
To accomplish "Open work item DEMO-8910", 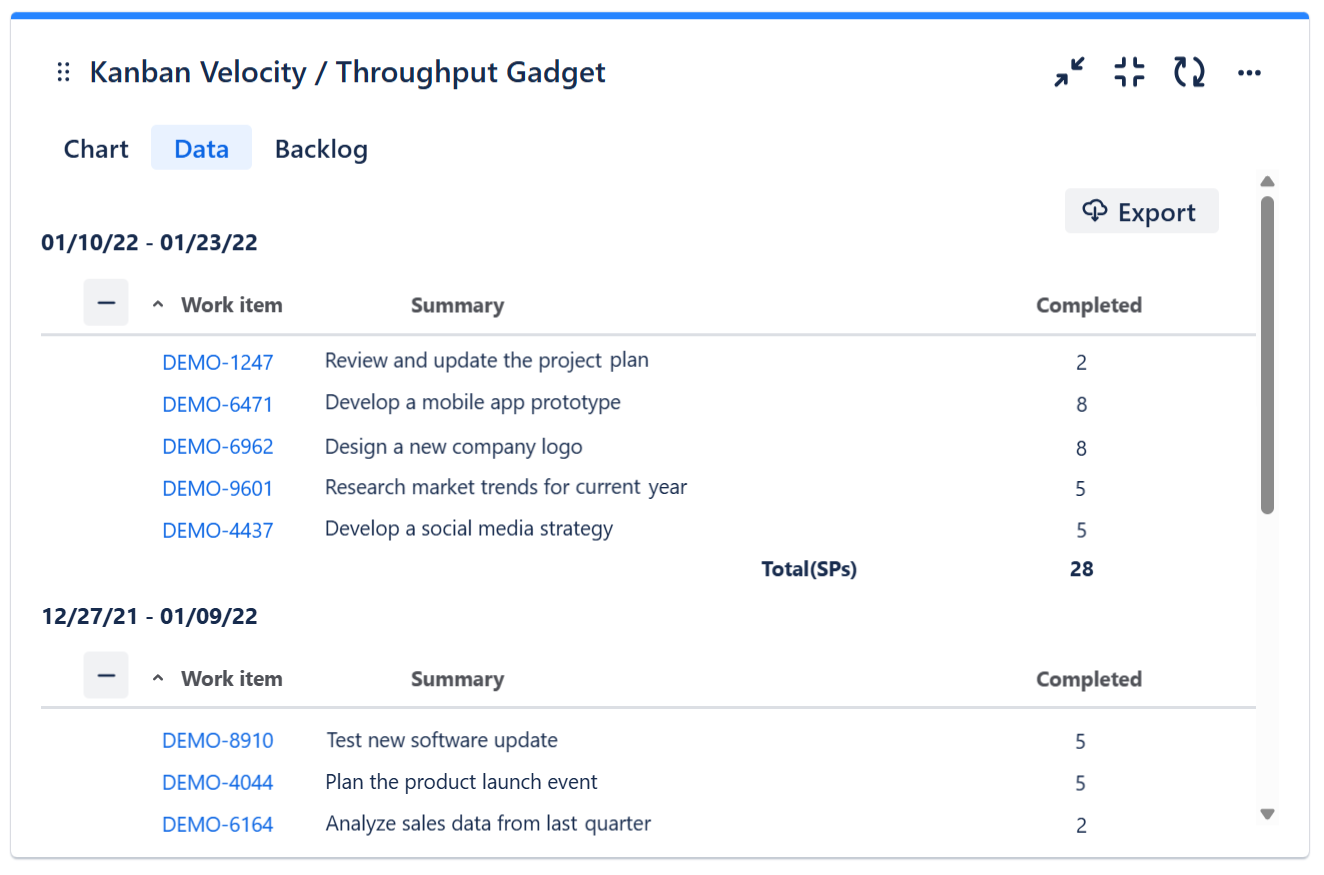I will tap(218, 740).
